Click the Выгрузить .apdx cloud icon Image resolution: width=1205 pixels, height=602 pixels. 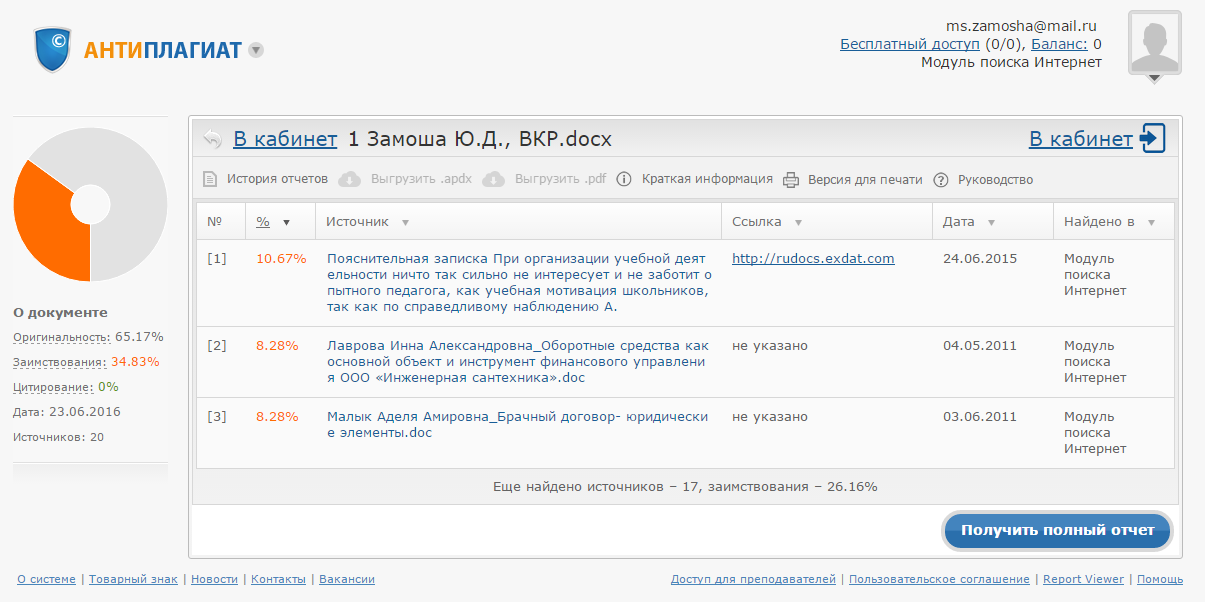tap(349, 180)
